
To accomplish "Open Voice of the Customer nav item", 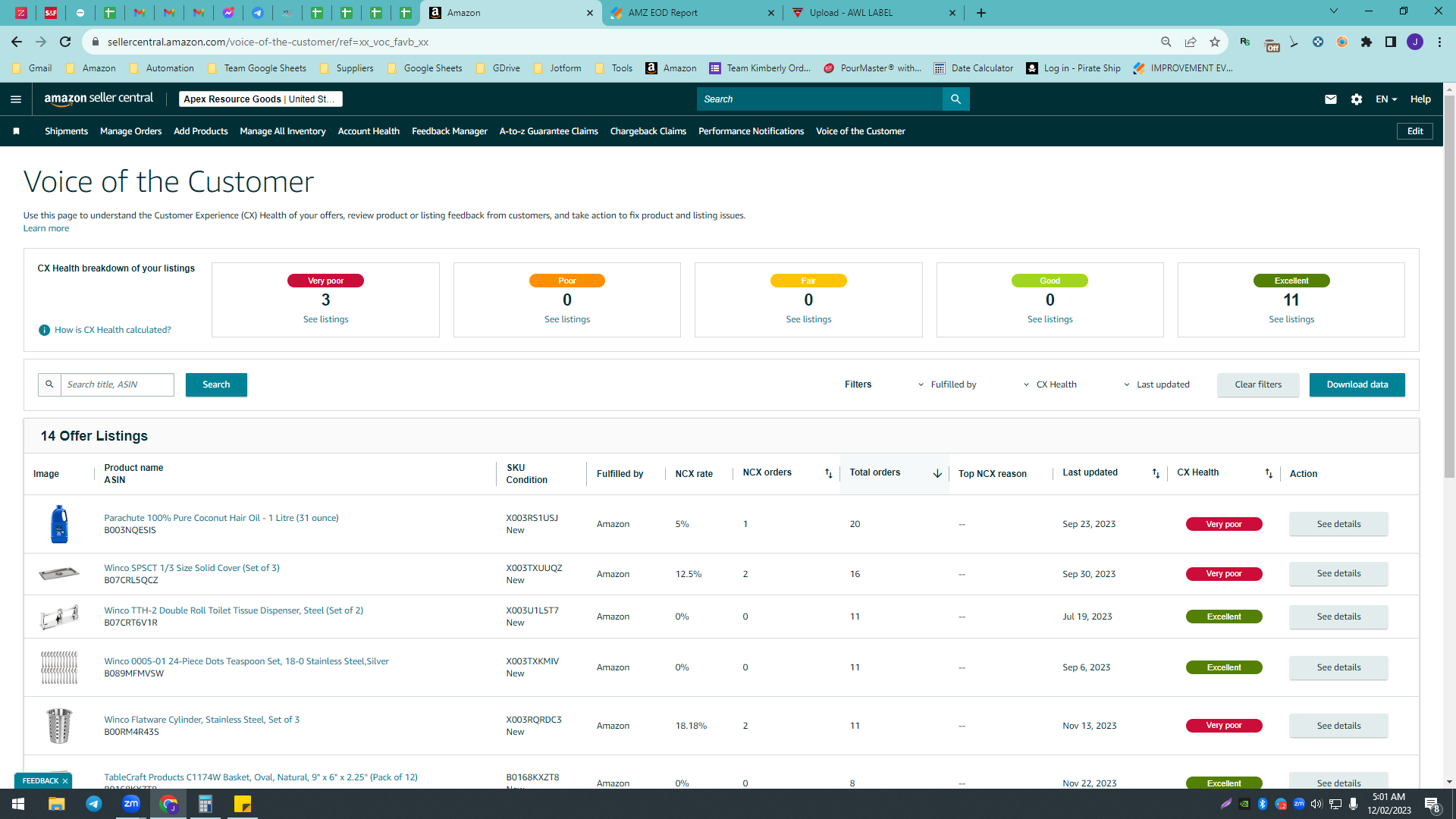I will pyautogui.click(x=861, y=131).
